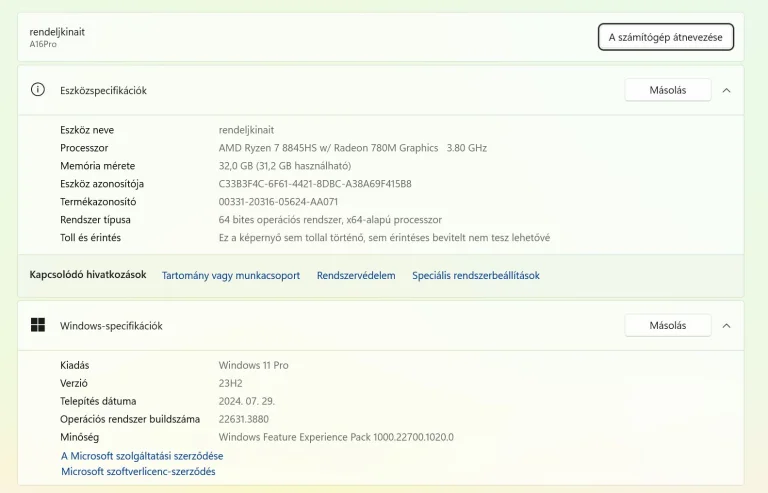
Task: Click the Memória mérete label
Action: tap(97, 166)
